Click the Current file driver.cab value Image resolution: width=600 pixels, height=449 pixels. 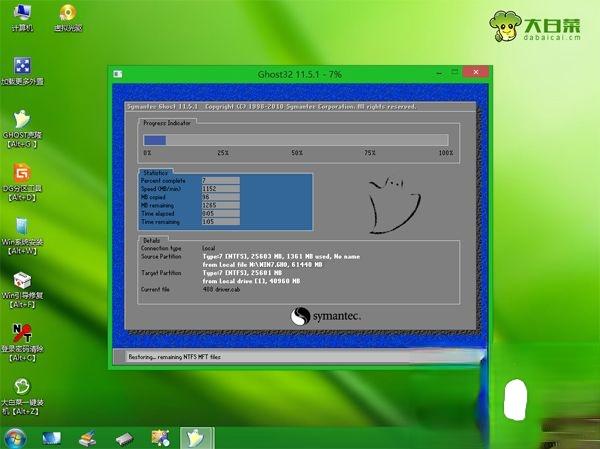click(221, 289)
